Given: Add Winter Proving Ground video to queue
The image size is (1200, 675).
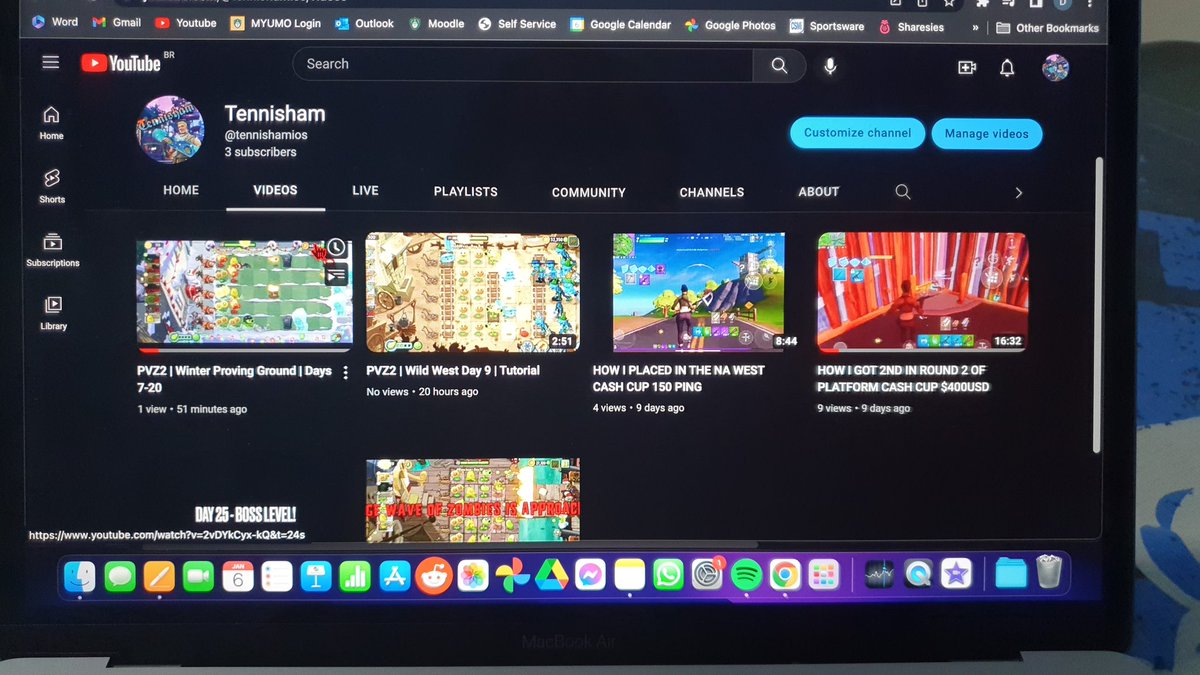Looking at the screenshot, I should click(x=336, y=273).
